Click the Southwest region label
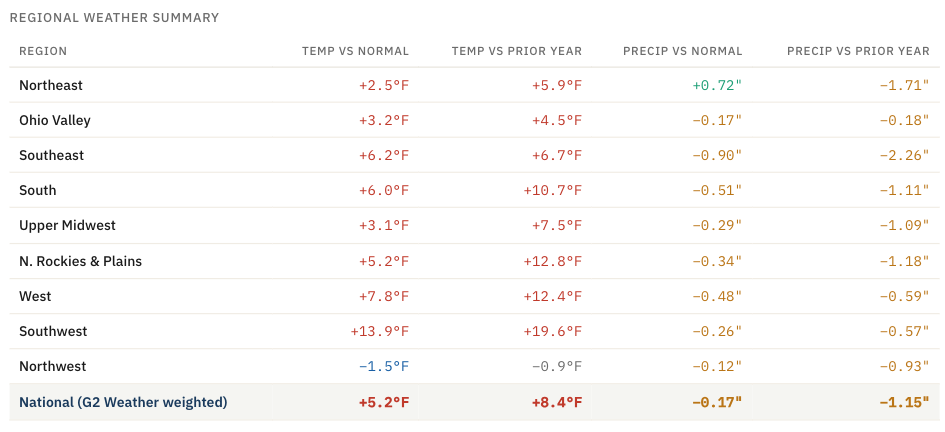 pyautogui.click(x=53, y=331)
